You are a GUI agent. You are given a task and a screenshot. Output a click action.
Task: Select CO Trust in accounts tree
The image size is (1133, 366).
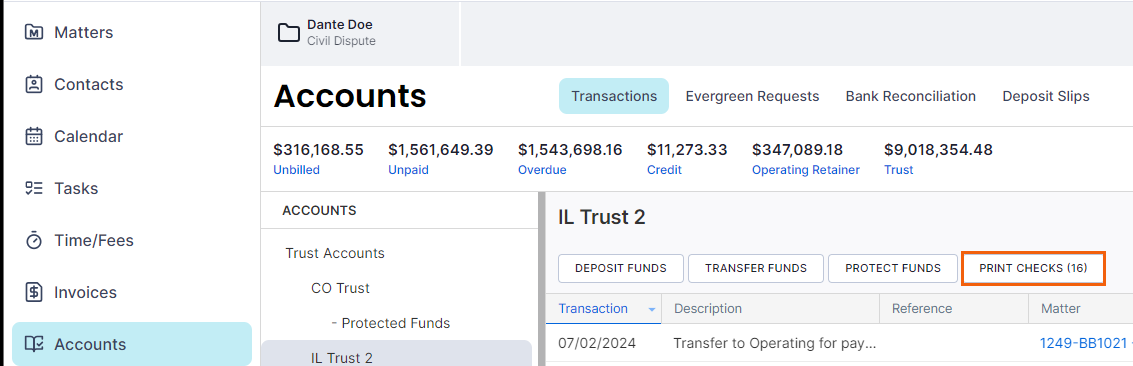340,288
